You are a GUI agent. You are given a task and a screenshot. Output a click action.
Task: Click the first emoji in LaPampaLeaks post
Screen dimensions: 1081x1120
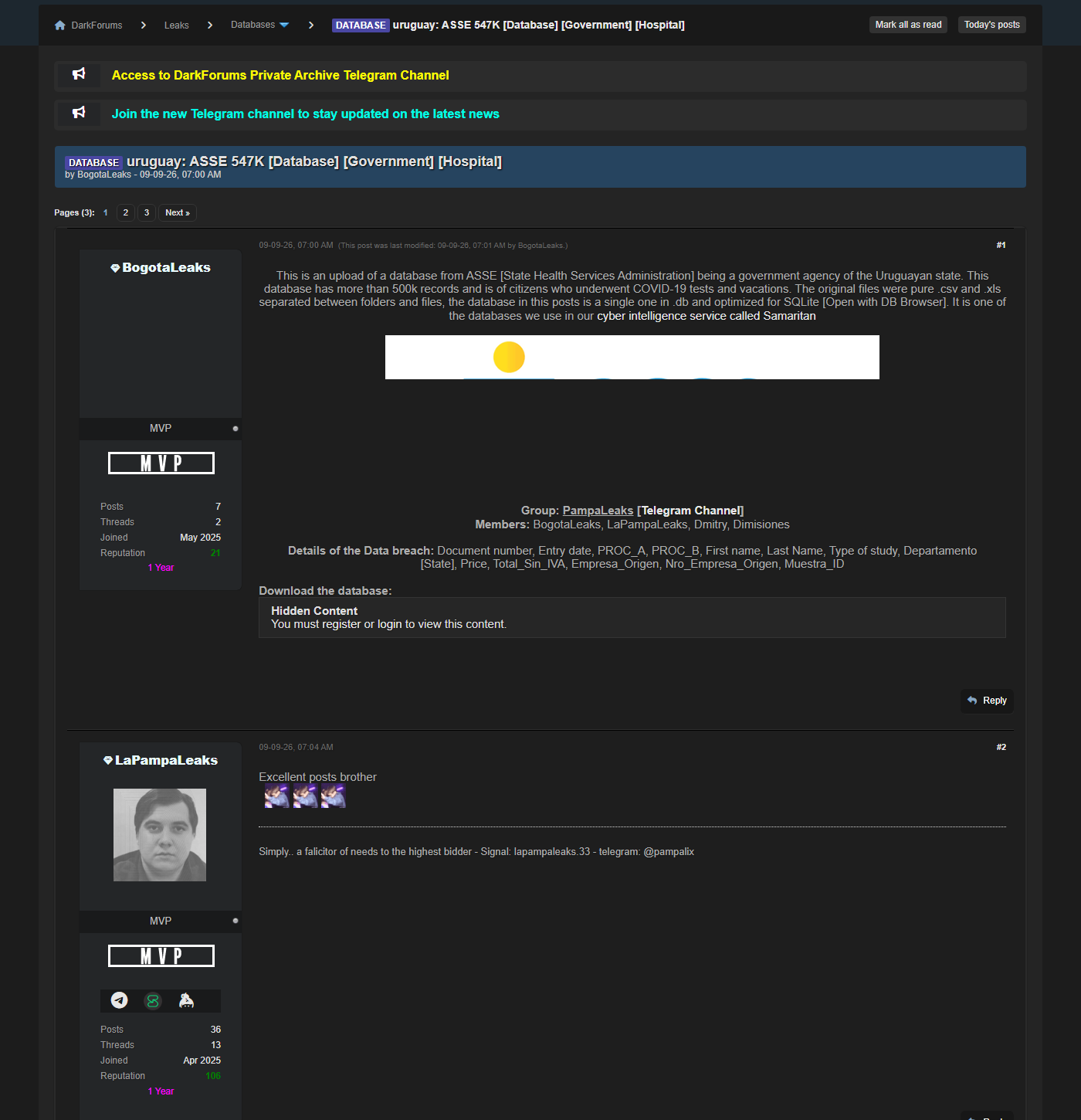276,796
